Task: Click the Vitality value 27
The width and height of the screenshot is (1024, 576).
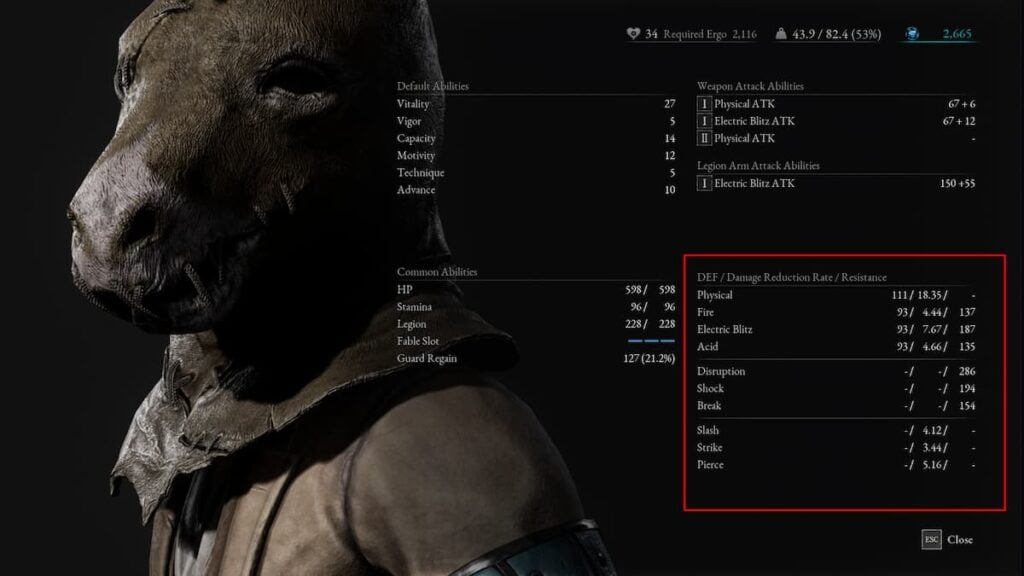Action: point(669,104)
